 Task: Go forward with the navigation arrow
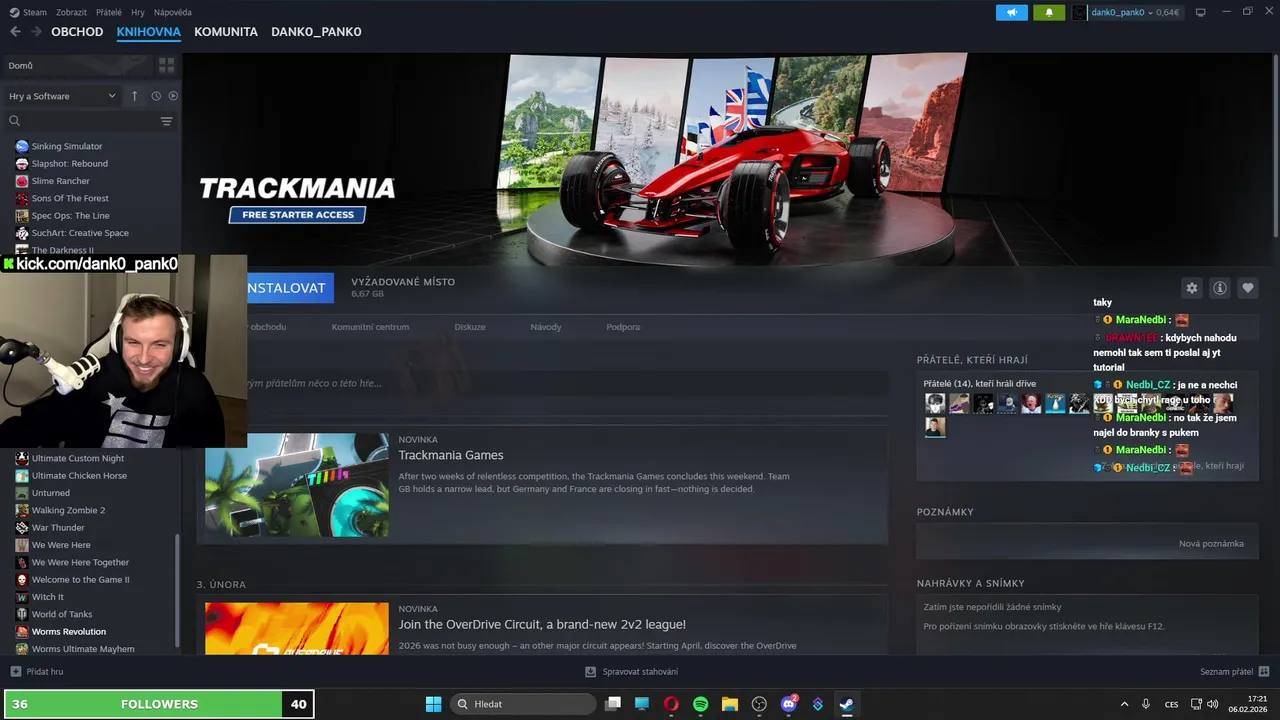point(37,32)
